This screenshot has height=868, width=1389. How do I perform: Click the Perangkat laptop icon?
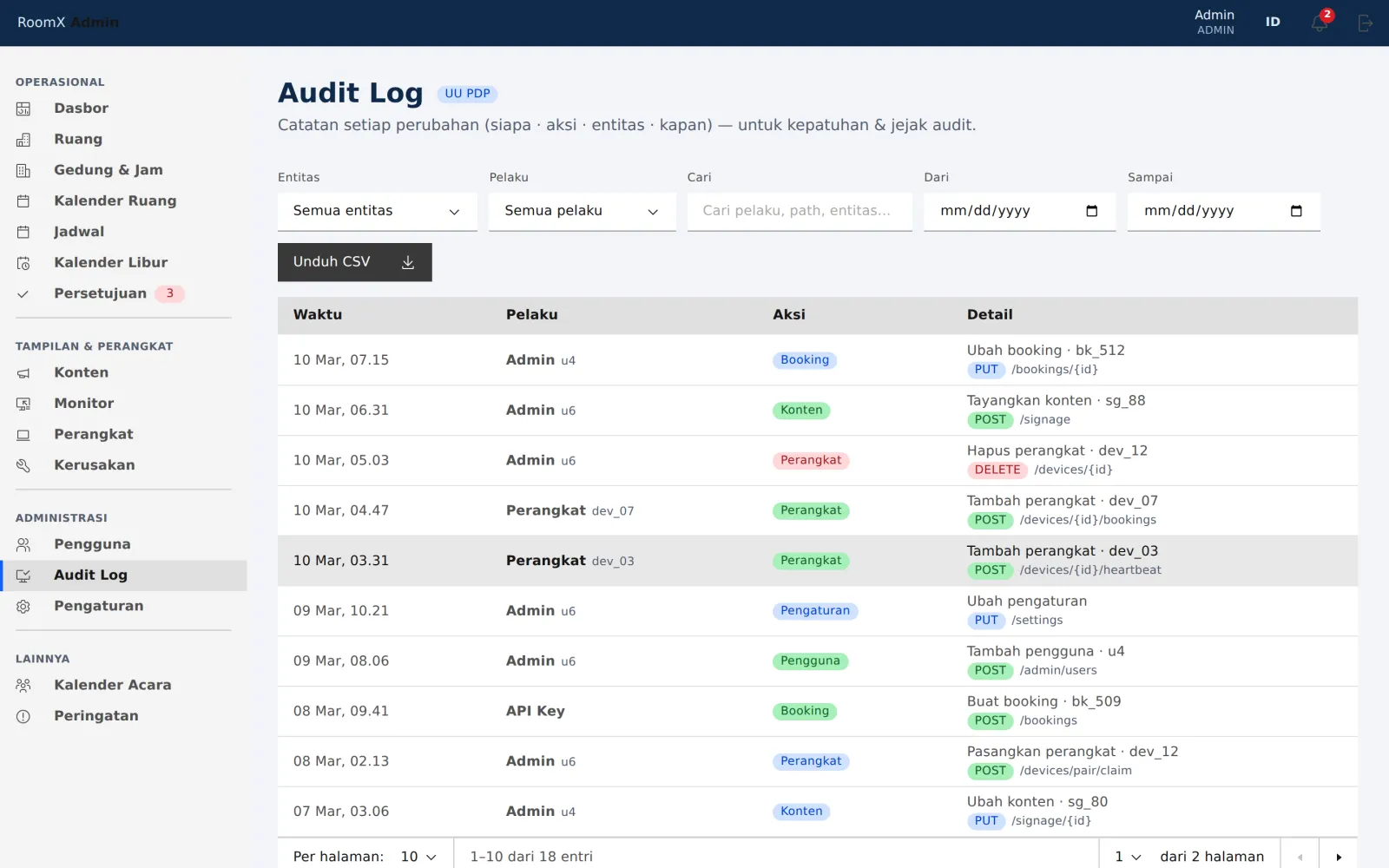[23, 434]
